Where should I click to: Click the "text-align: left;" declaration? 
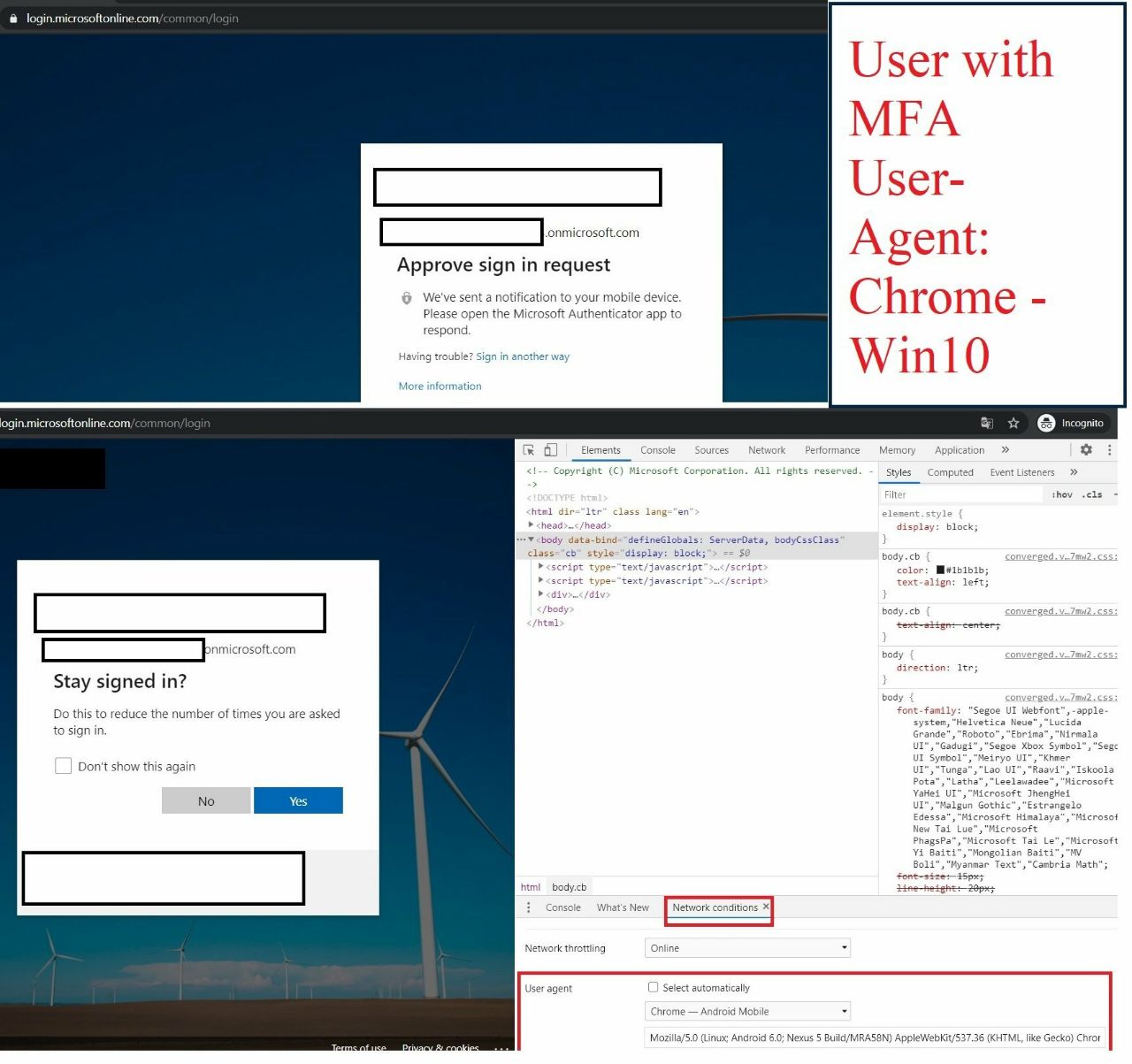(x=943, y=583)
